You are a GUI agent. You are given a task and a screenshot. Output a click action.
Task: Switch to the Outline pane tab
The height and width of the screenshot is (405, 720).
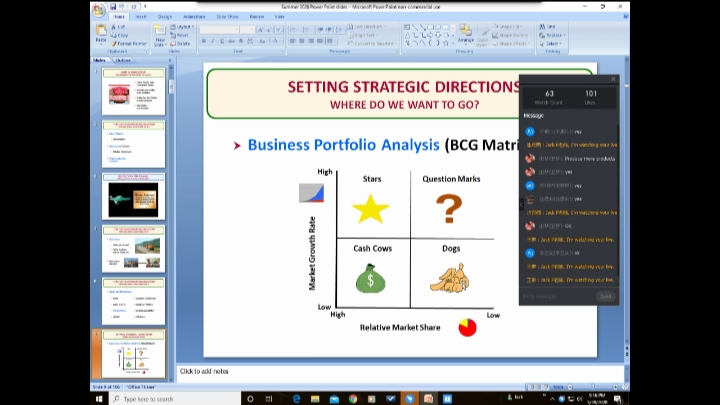click(123, 60)
